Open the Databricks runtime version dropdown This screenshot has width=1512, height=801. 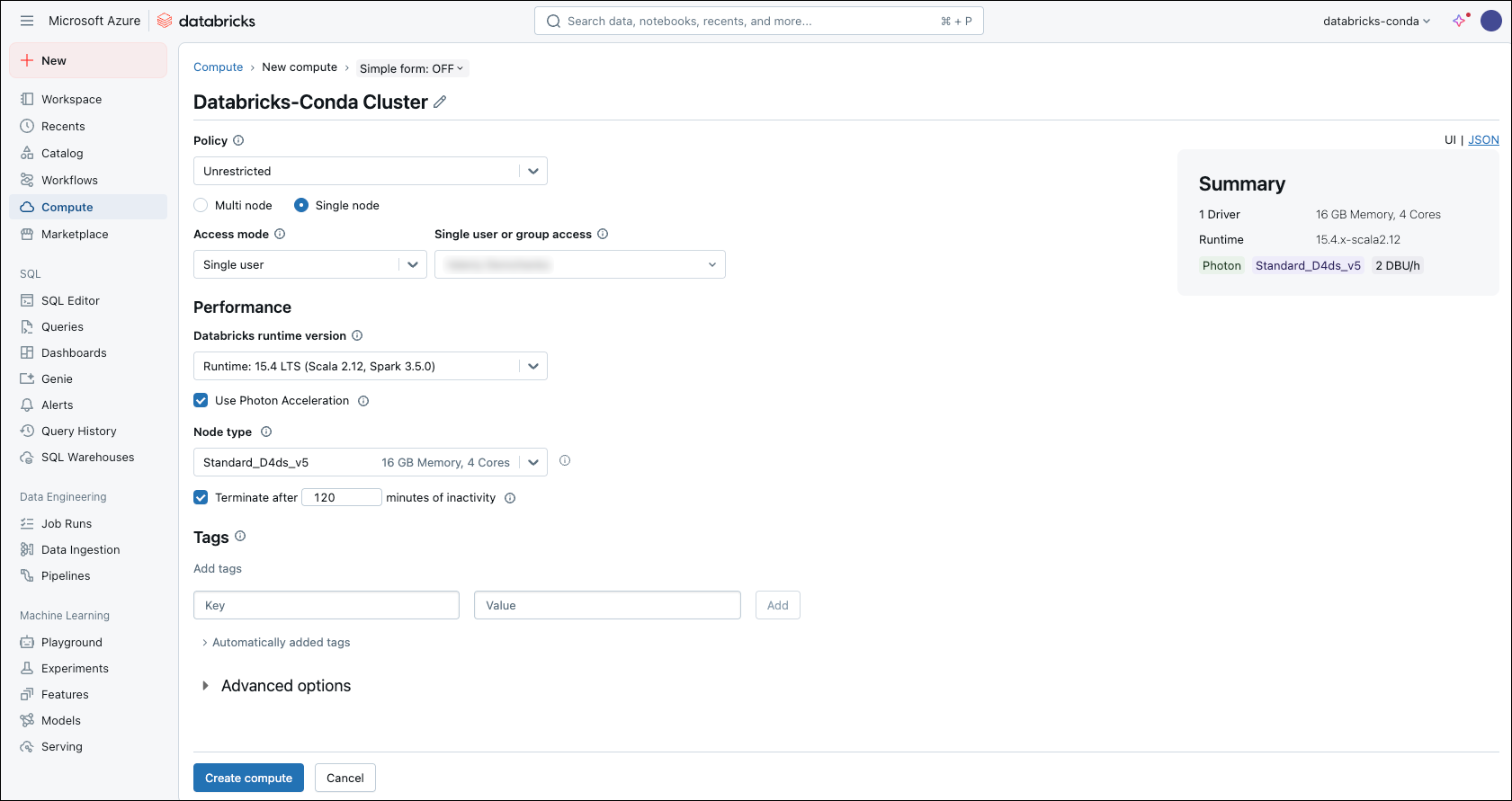371,366
